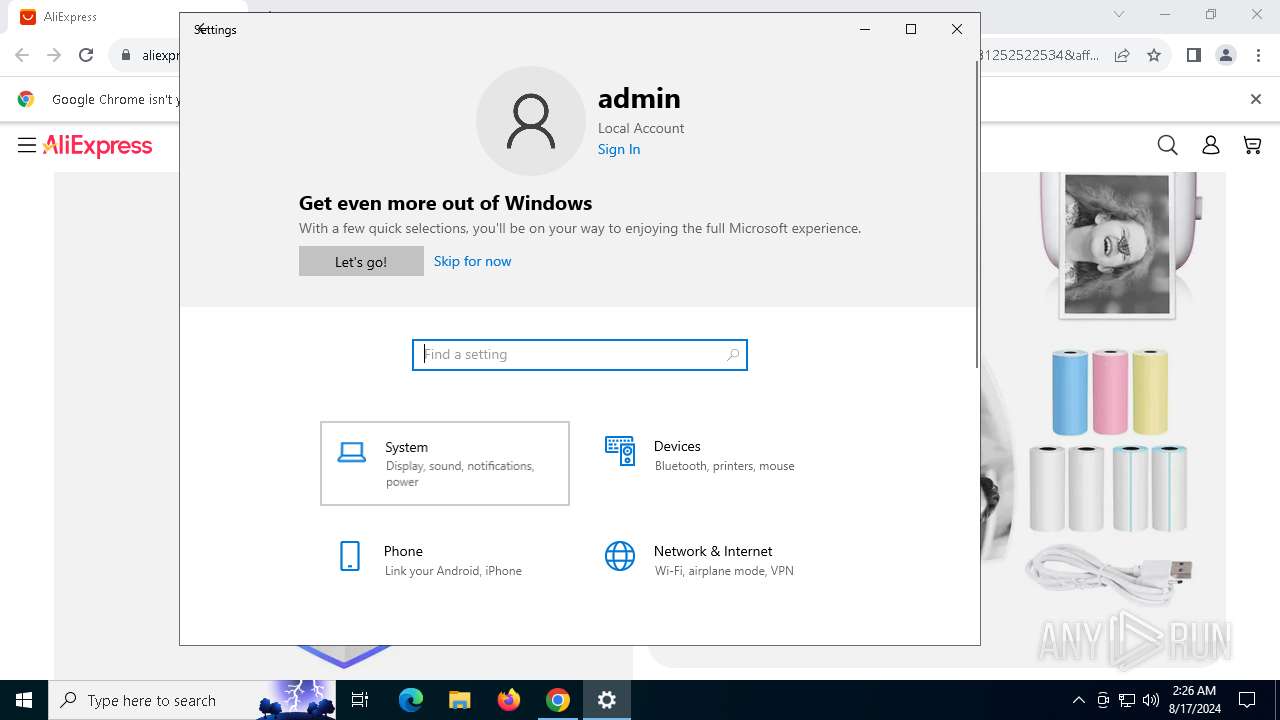1280x720 pixels.
Task: Open File Explorer from taskbar
Action: point(459,700)
